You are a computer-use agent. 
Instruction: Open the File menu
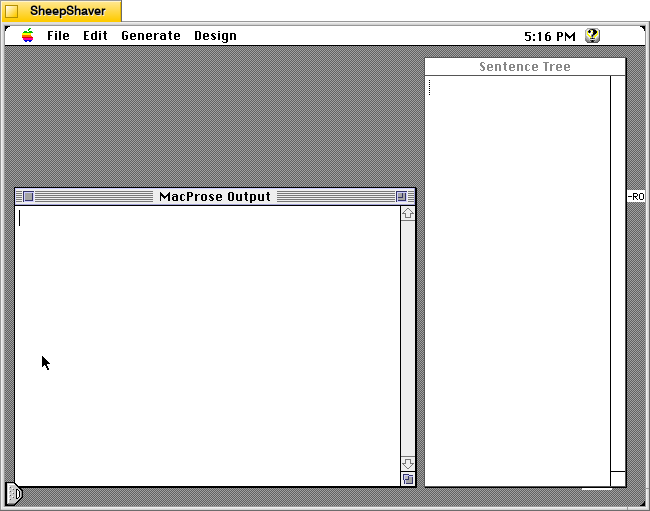pyautogui.click(x=58, y=36)
